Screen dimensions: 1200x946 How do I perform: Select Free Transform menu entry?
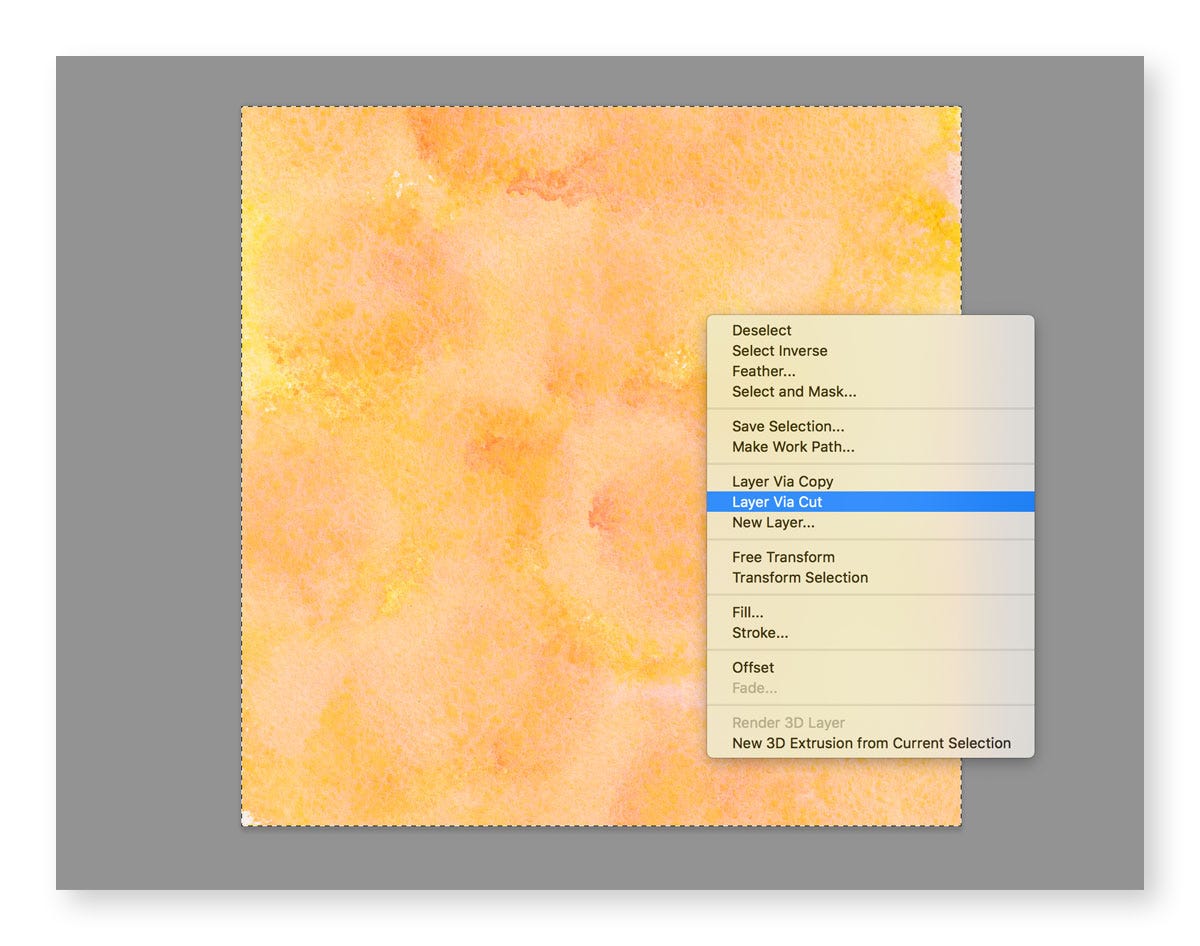tap(870, 557)
